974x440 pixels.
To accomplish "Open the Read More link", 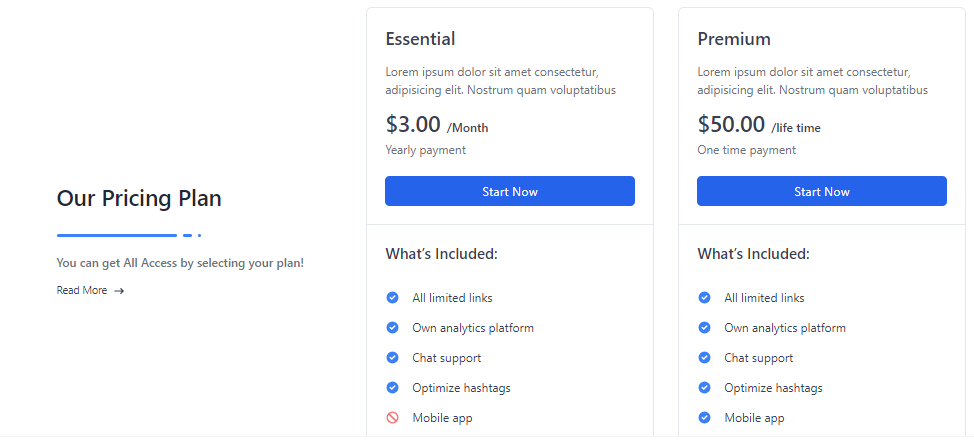I will click(90, 290).
